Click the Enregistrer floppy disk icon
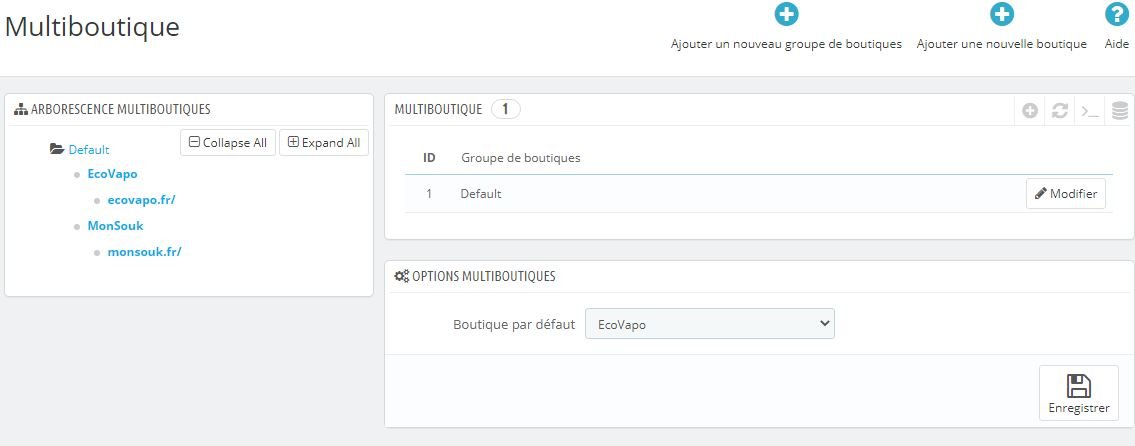 point(1079,386)
